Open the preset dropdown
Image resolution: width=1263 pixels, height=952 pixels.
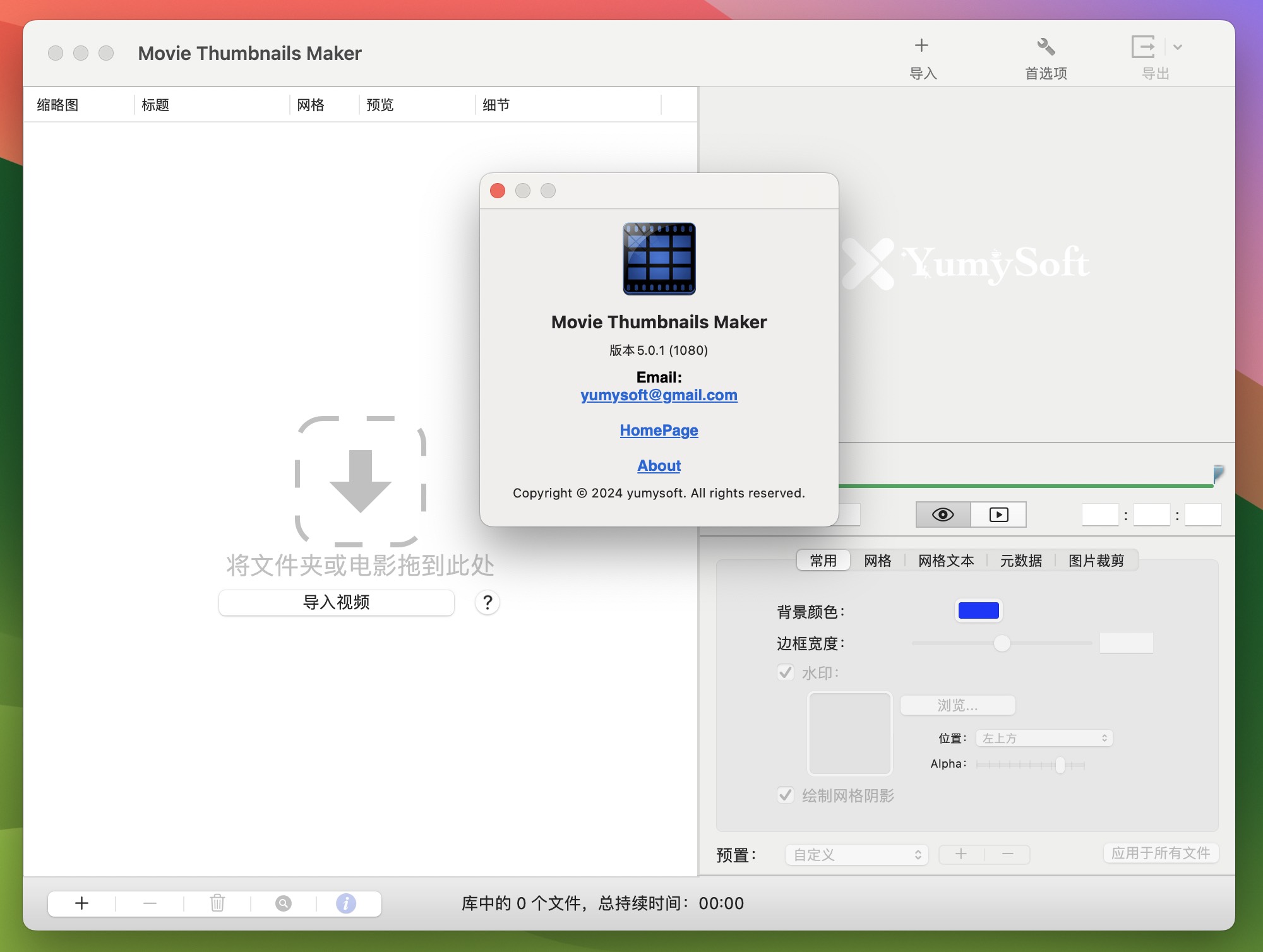click(x=856, y=855)
